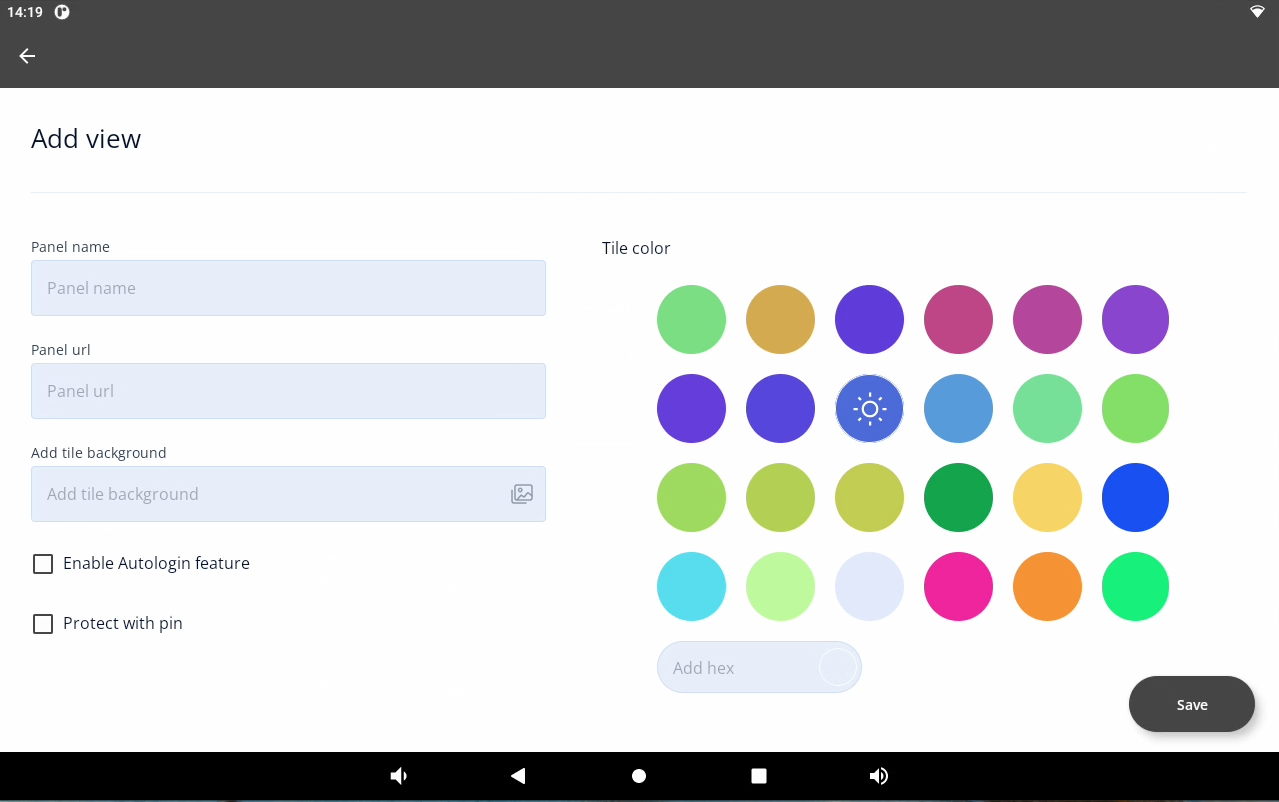Pick the hot pink tile color
This screenshot has width=1279, height=802.
958,586
